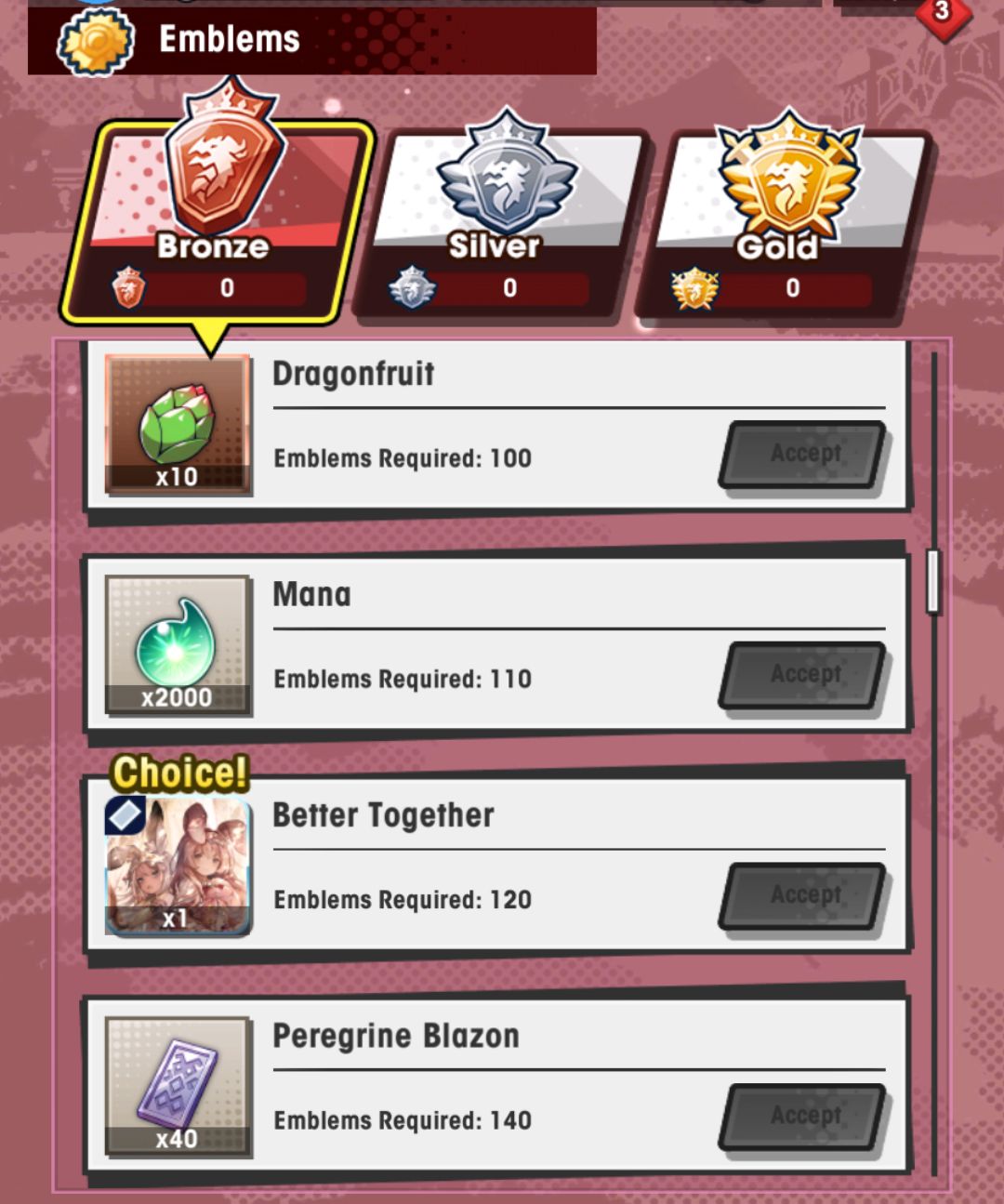Tap the Choice! label on Better Together
The height and width of the screenshot is (1204, 1004).
[x=180, y=773]
